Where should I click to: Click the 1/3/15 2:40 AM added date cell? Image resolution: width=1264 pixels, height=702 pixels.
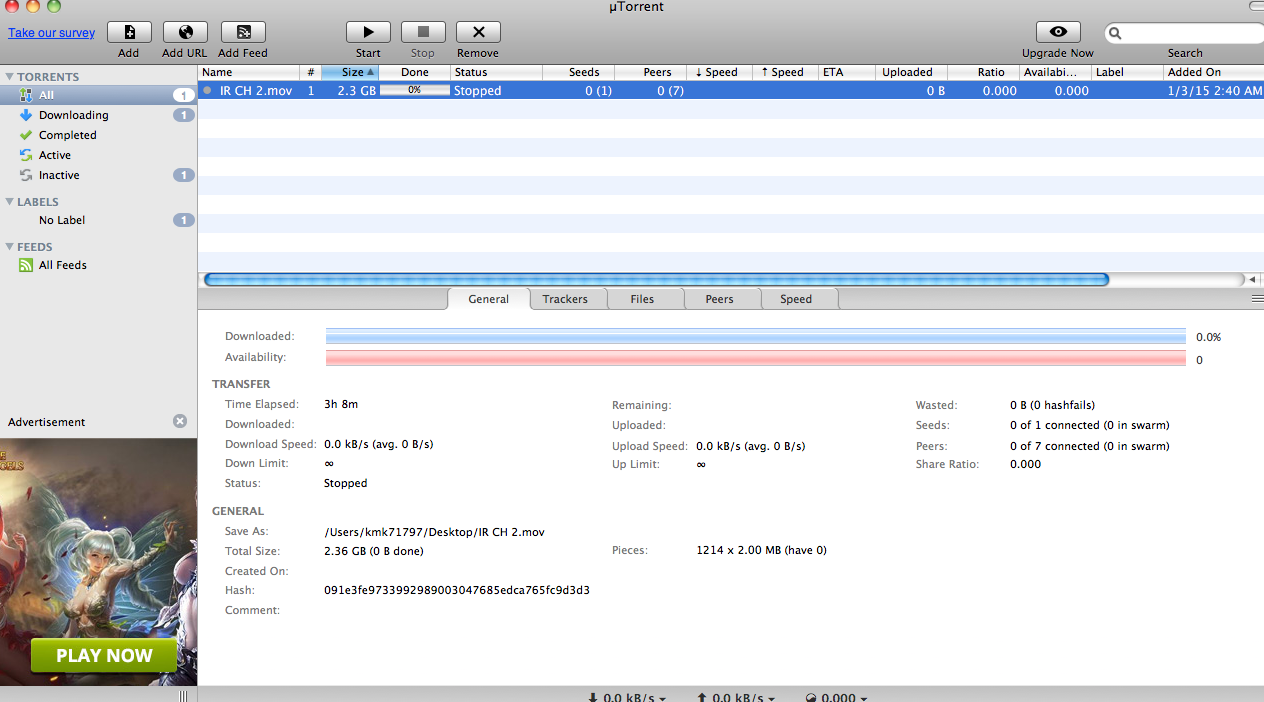click(x=1215, y=90)
